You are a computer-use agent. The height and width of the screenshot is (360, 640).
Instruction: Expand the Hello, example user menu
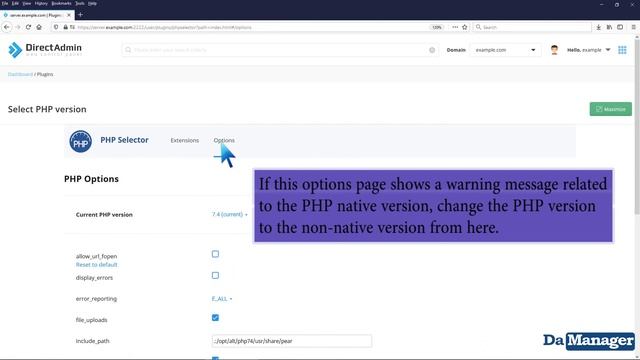[589, 50]
